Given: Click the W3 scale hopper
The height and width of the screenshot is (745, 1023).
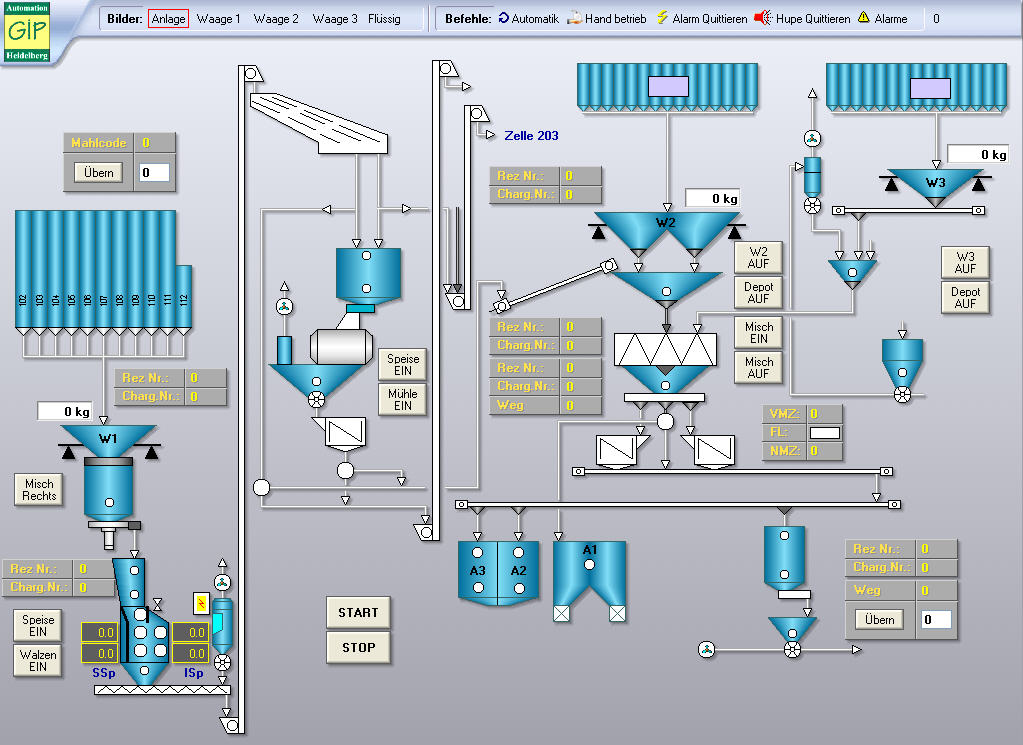Looking at the screenshot, I should tap(935, 185).
